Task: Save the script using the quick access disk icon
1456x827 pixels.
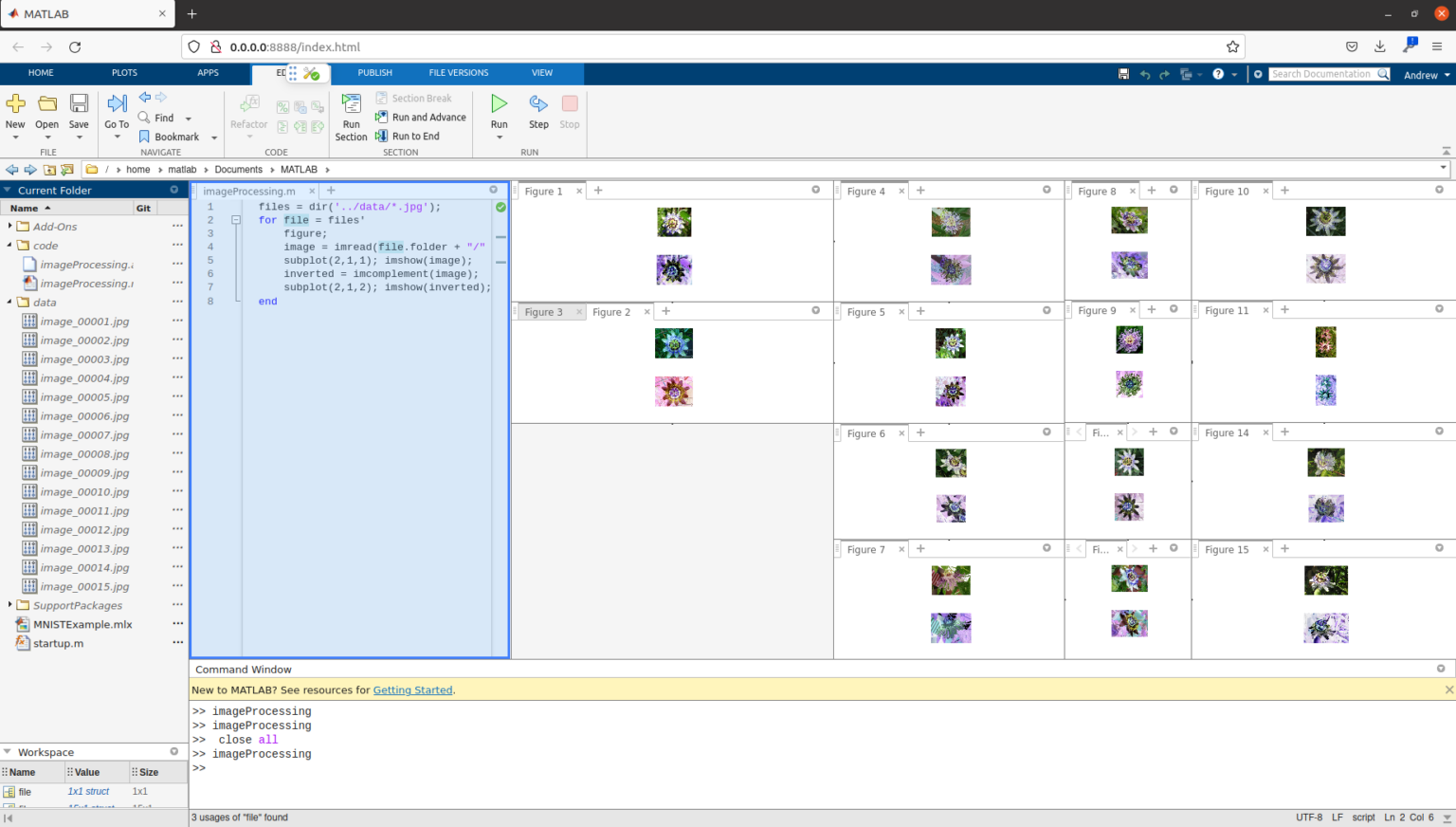Action: pyautogui.click(x=1123, y=73)
